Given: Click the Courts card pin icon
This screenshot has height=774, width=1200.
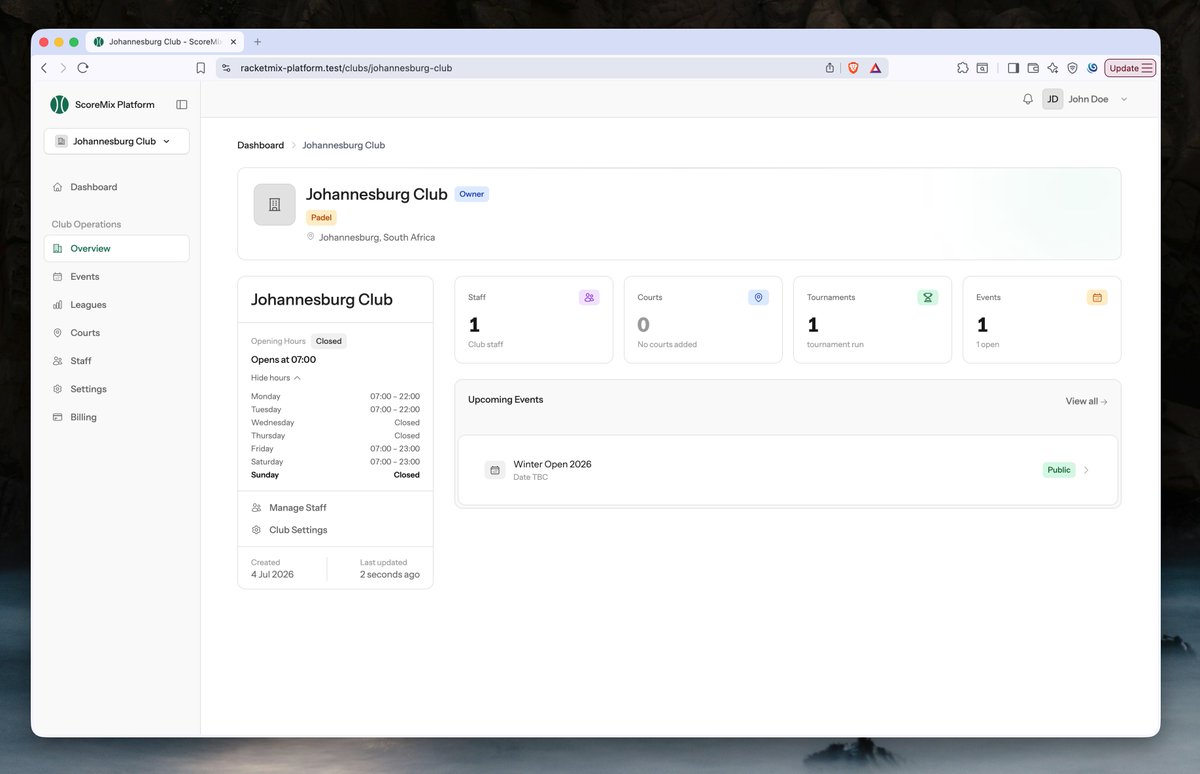Looking at the screenshot, I should click(x=758, y=297).
